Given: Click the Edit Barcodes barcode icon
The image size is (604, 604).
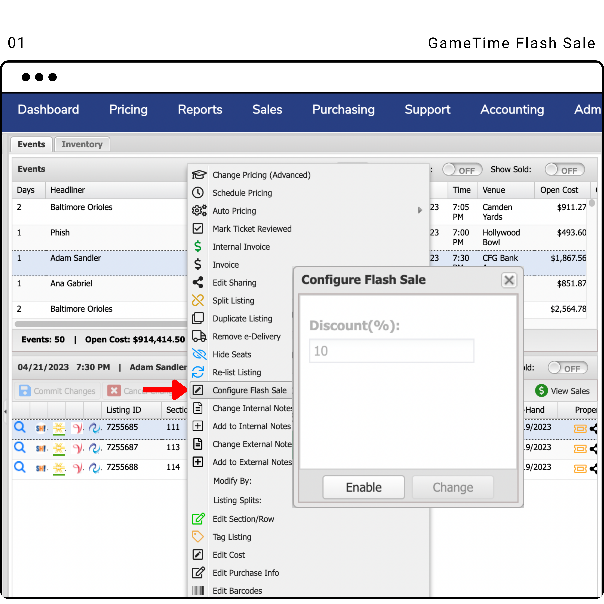Looking at the screenshot, I should [198, 591].
